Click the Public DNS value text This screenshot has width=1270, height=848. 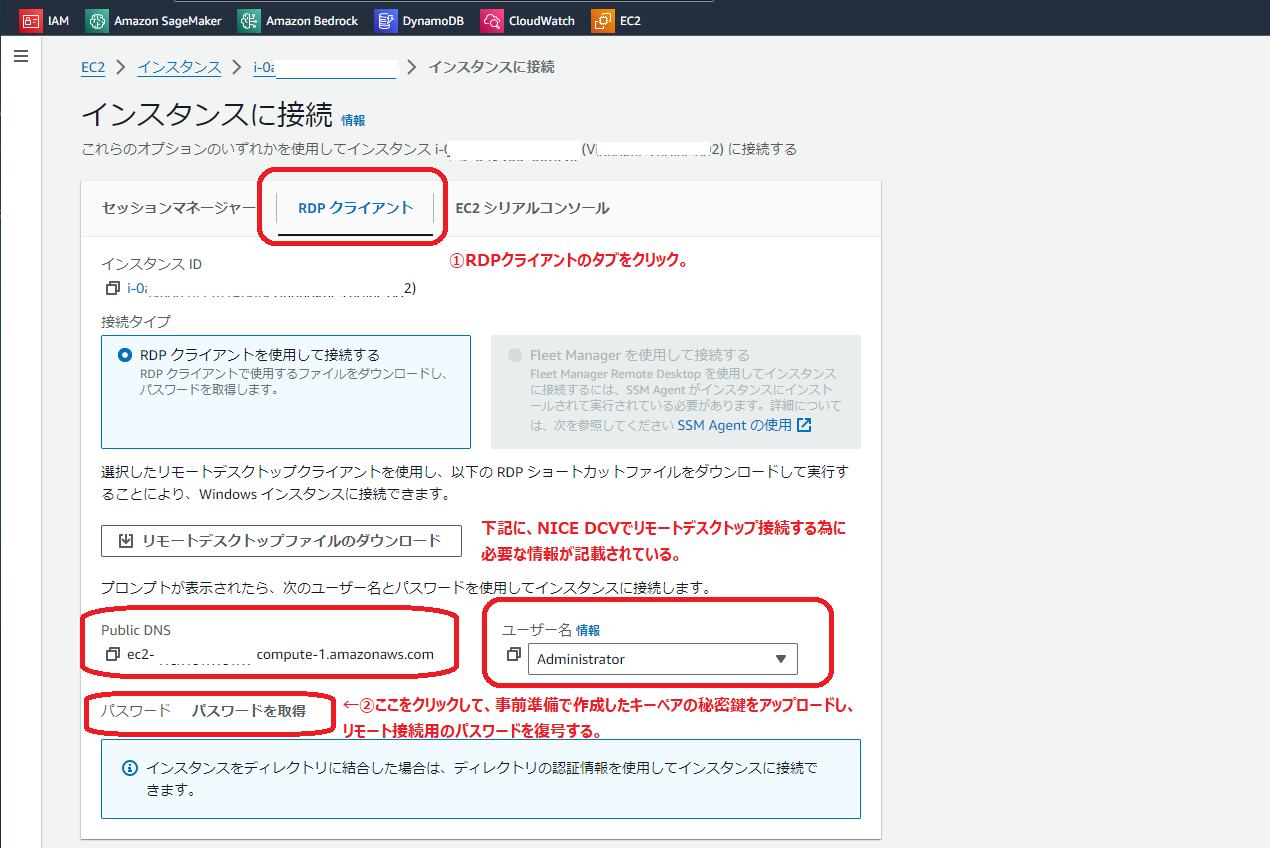pyautogui.click(x=280, y=655)
